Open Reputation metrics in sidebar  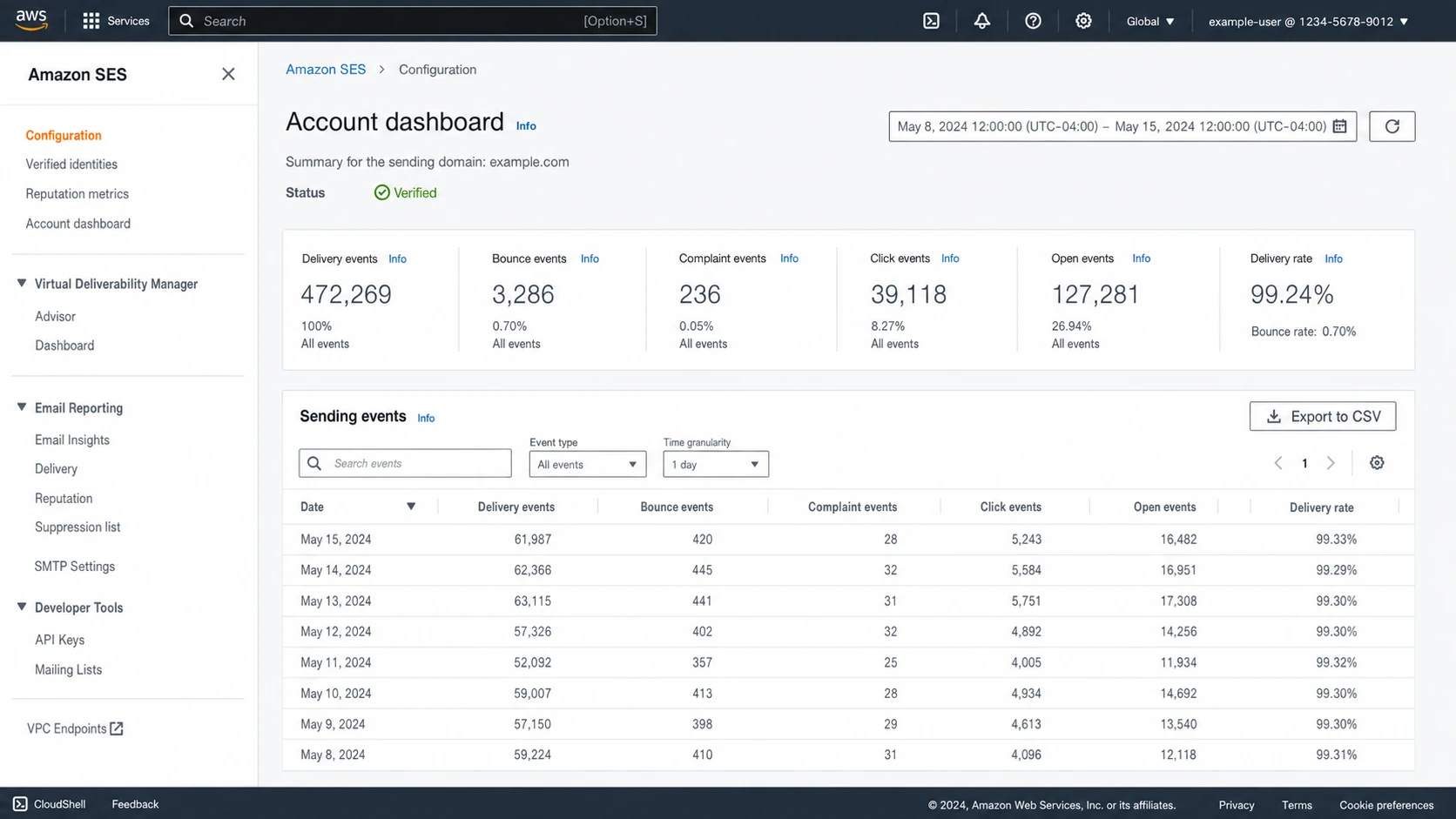coord(78,193)
